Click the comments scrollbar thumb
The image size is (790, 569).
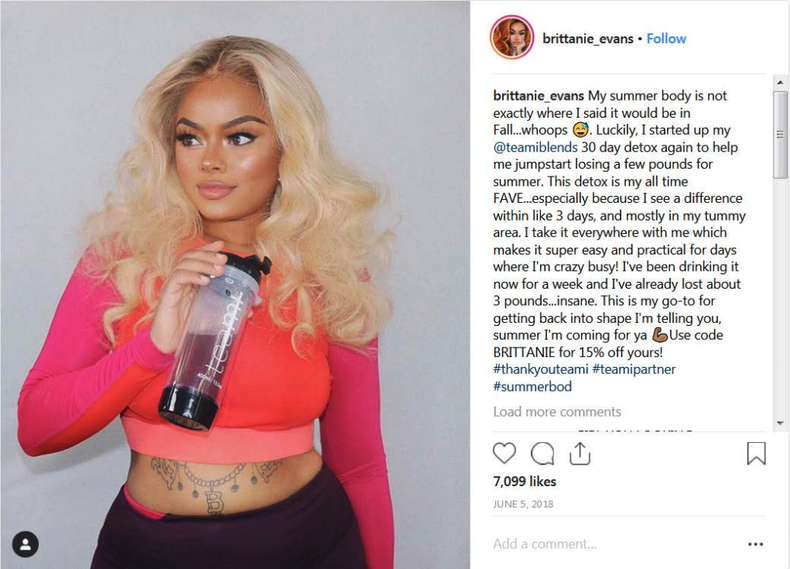(780, 135)
